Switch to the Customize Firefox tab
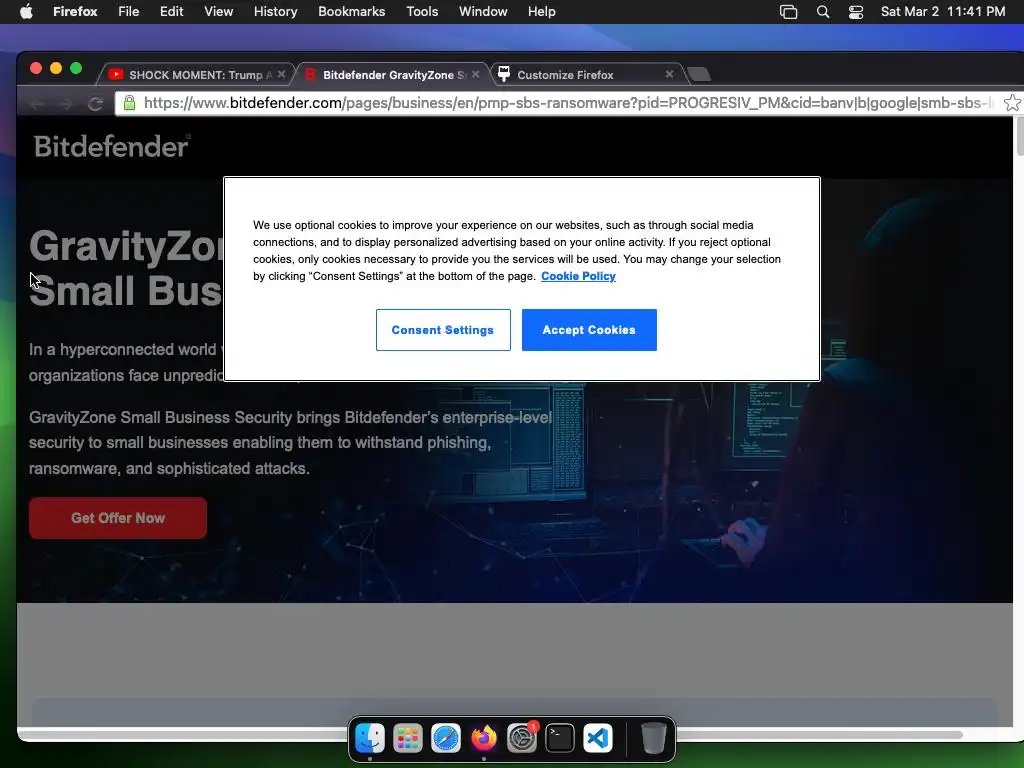This screenshot has width=1024, height=768. (x=586, y=74)
